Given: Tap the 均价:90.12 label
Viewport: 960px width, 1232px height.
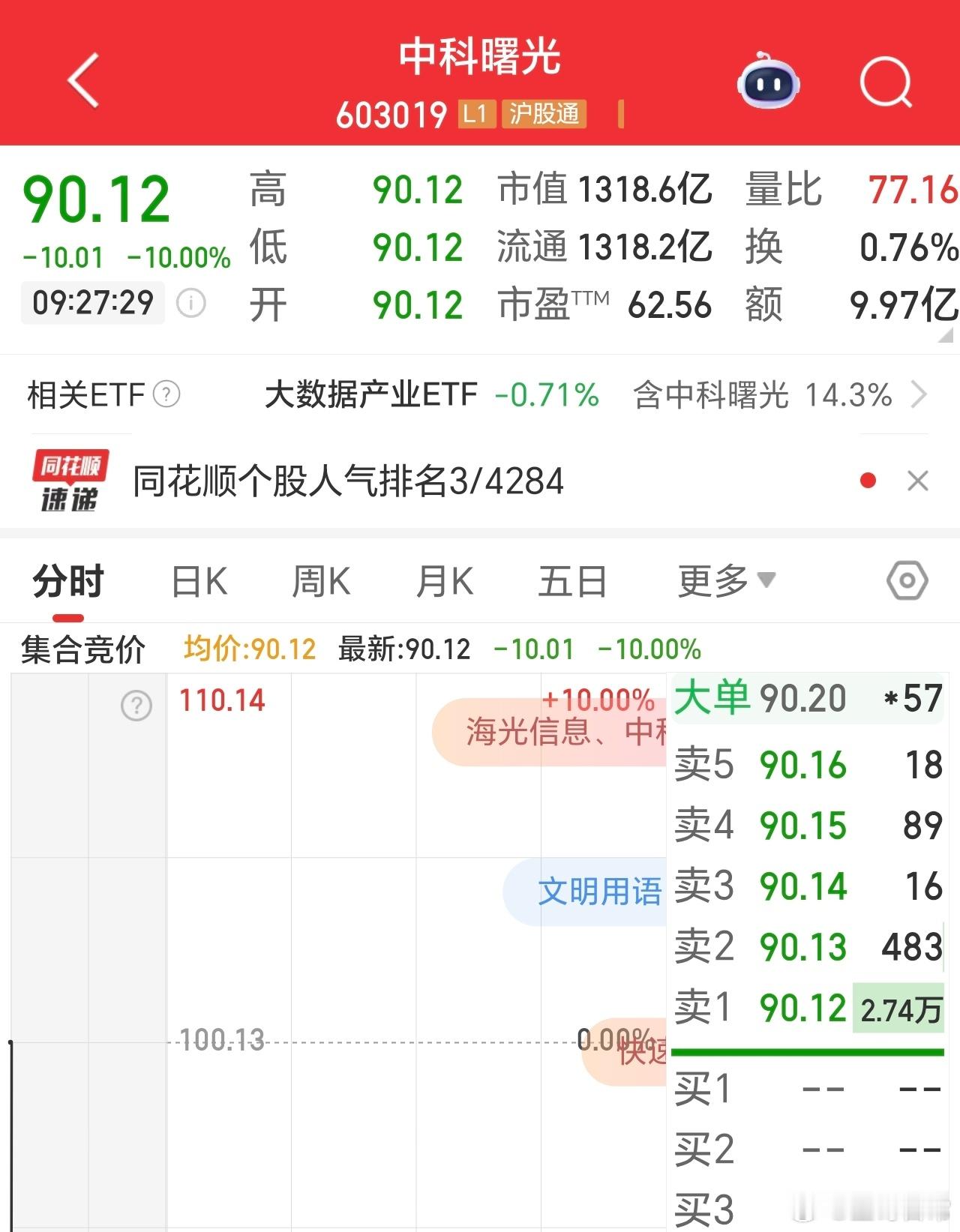Looking at the screenshot, I should pyautogui.click(x=250, y=649).
